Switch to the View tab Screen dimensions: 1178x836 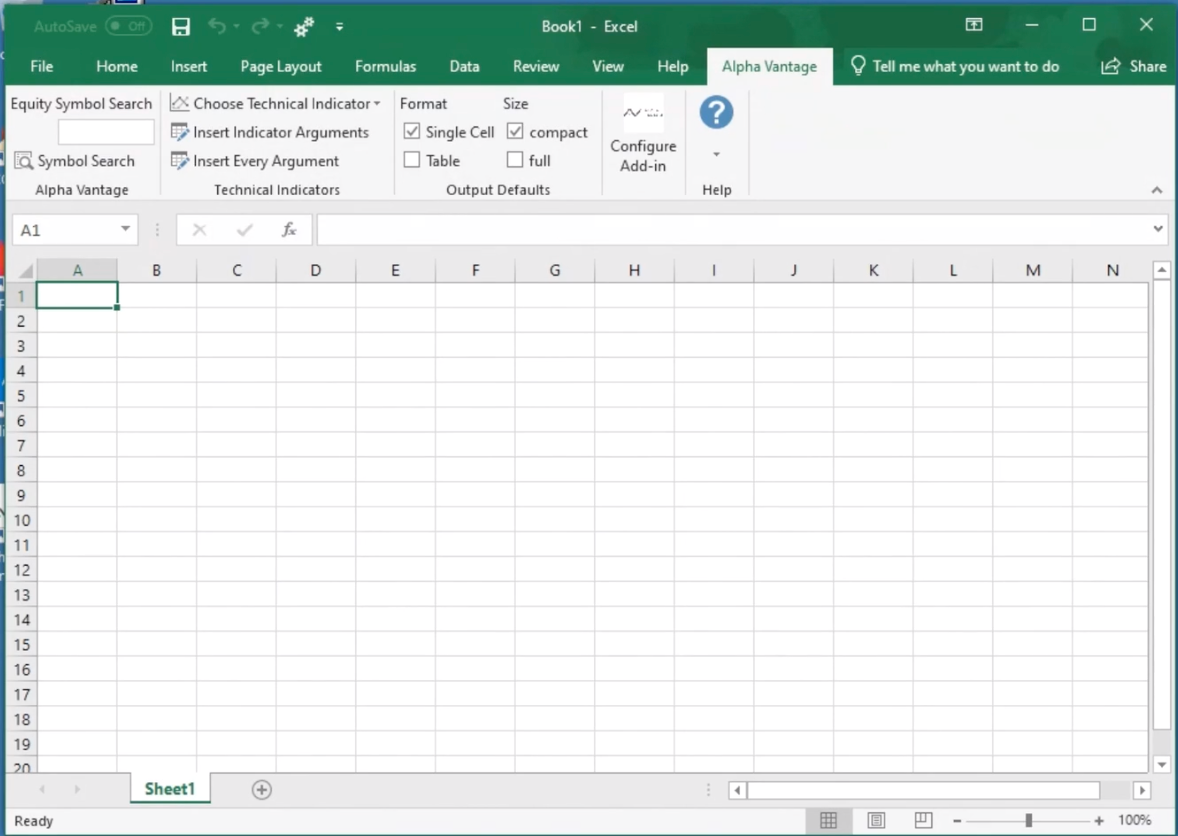click(x=608, y=66)
